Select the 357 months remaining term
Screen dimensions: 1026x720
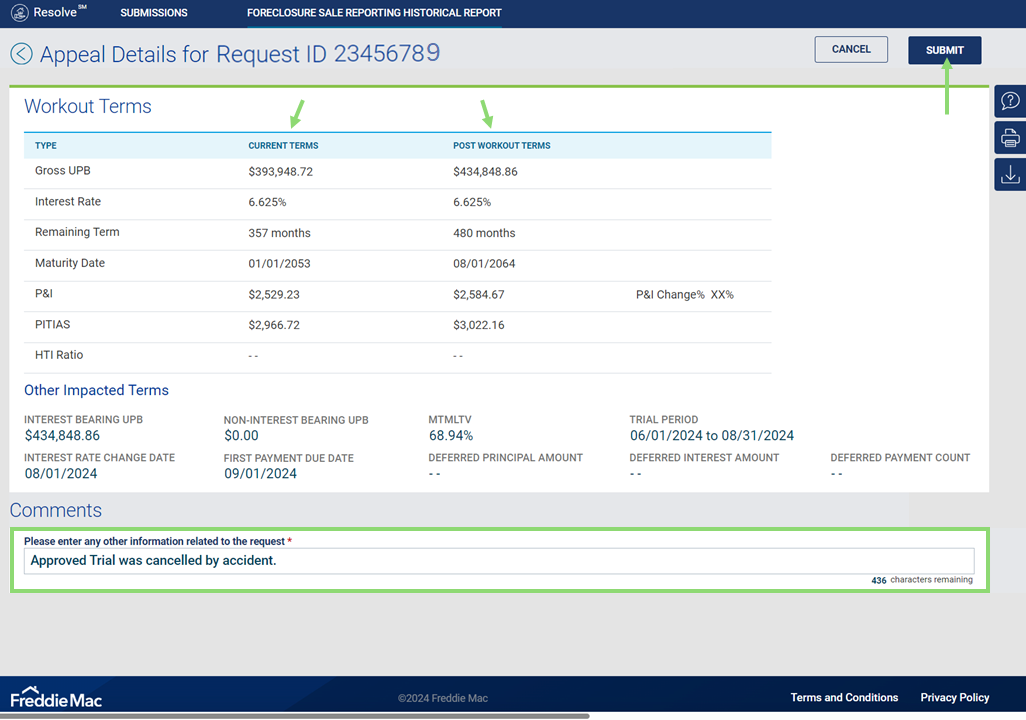[x=279, y=233]
